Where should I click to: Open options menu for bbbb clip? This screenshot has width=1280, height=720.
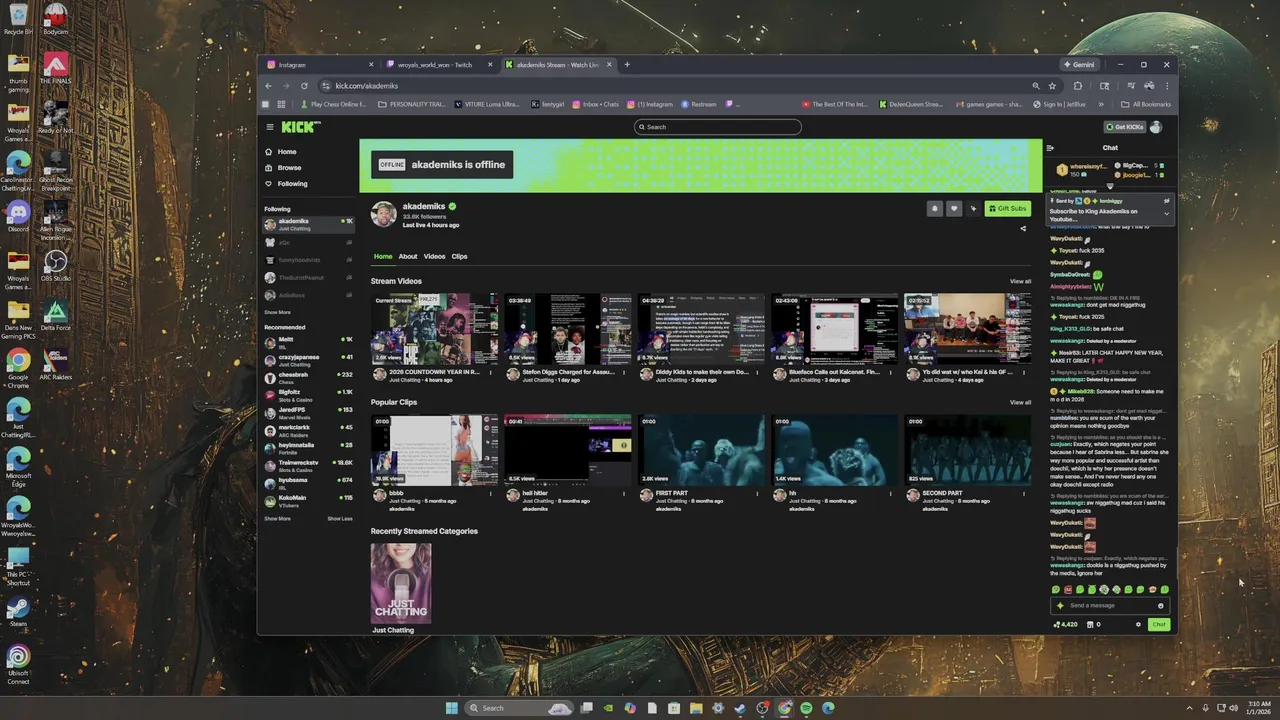coord(490,493)
